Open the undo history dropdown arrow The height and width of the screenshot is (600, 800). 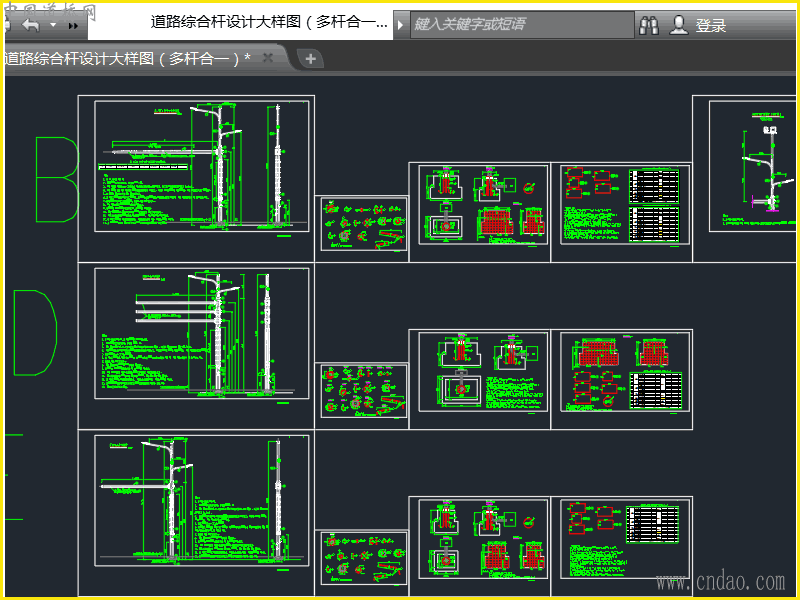tap(53, 24)
